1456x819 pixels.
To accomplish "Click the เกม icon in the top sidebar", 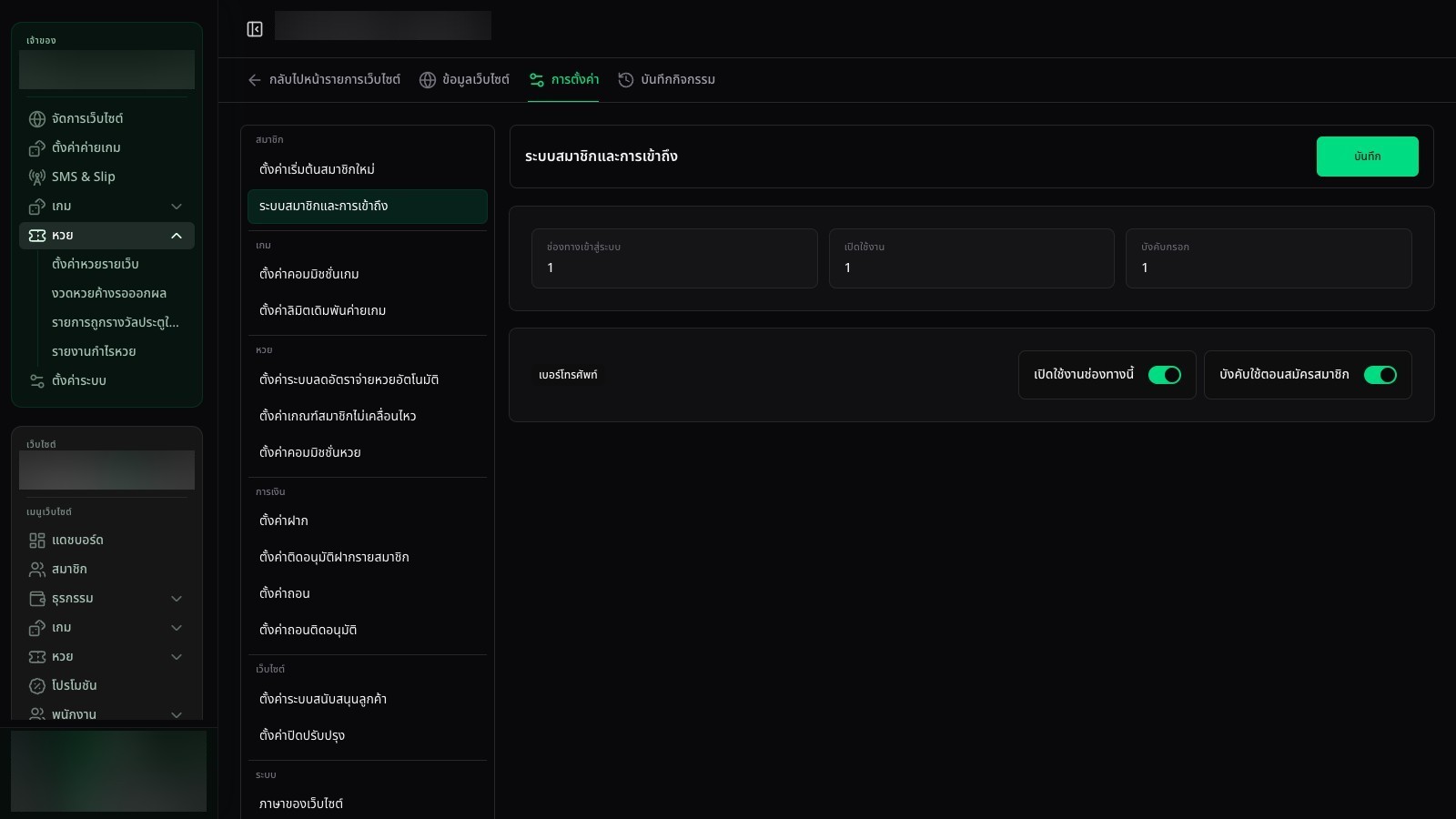I will (37, 207).
